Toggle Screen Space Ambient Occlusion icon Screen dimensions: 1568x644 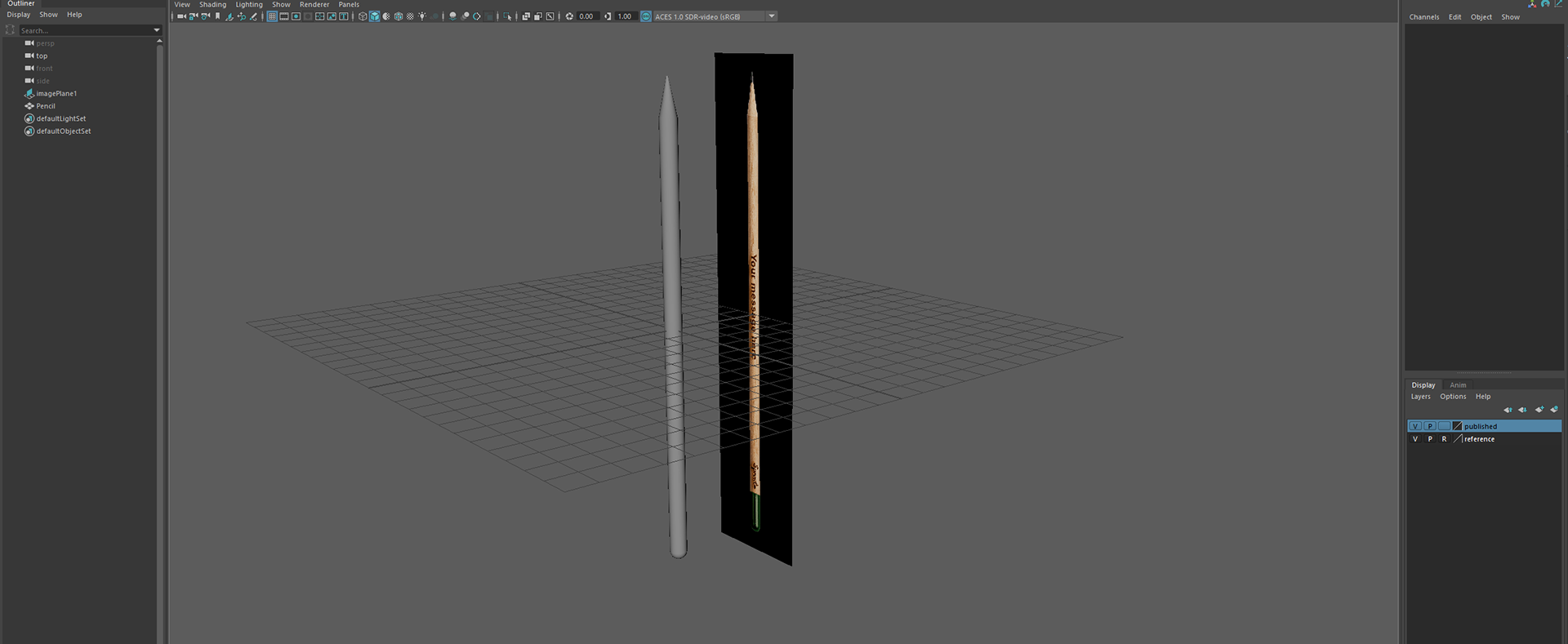(452, 16)
